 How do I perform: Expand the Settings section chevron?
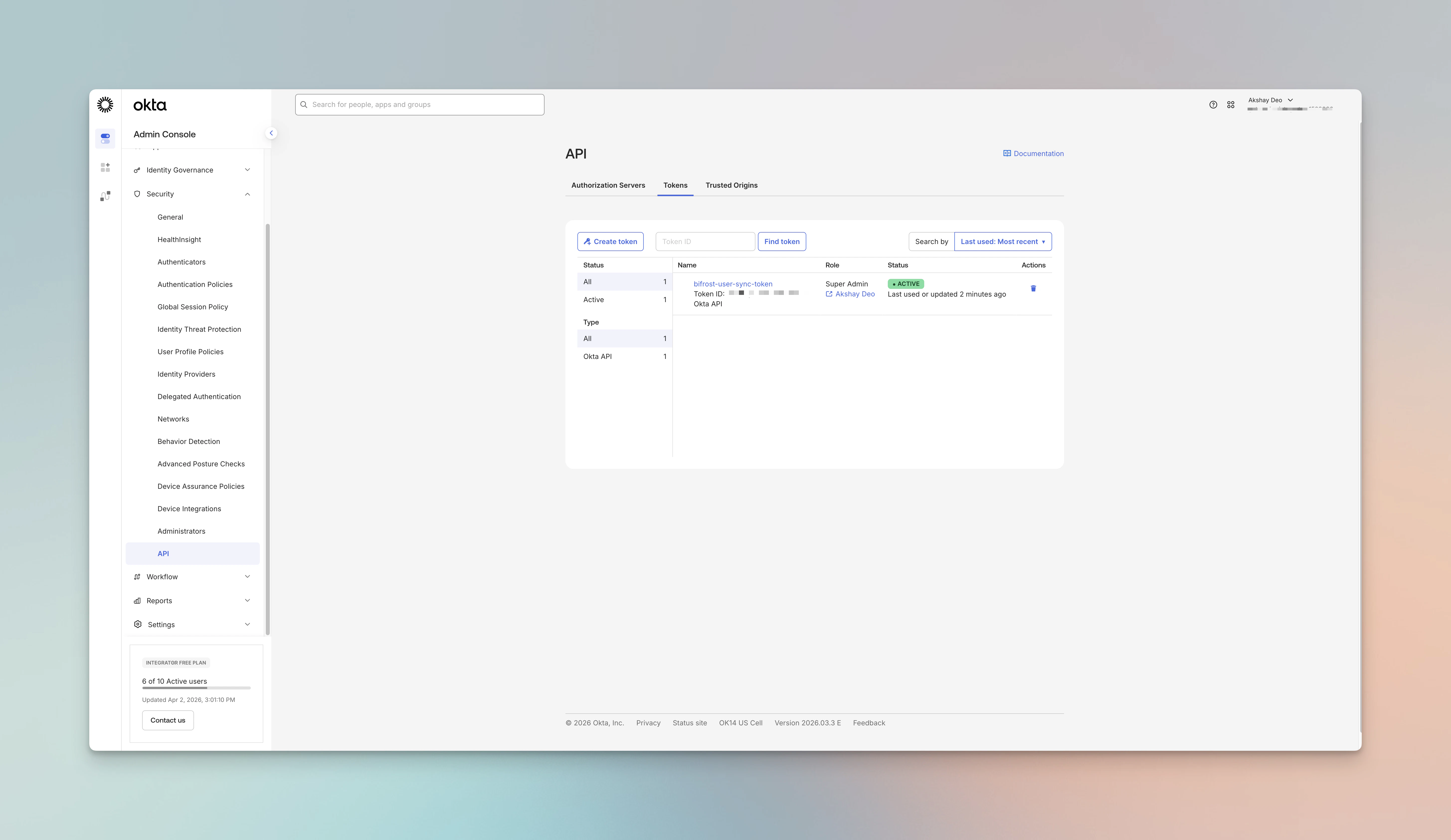[248, 624]
